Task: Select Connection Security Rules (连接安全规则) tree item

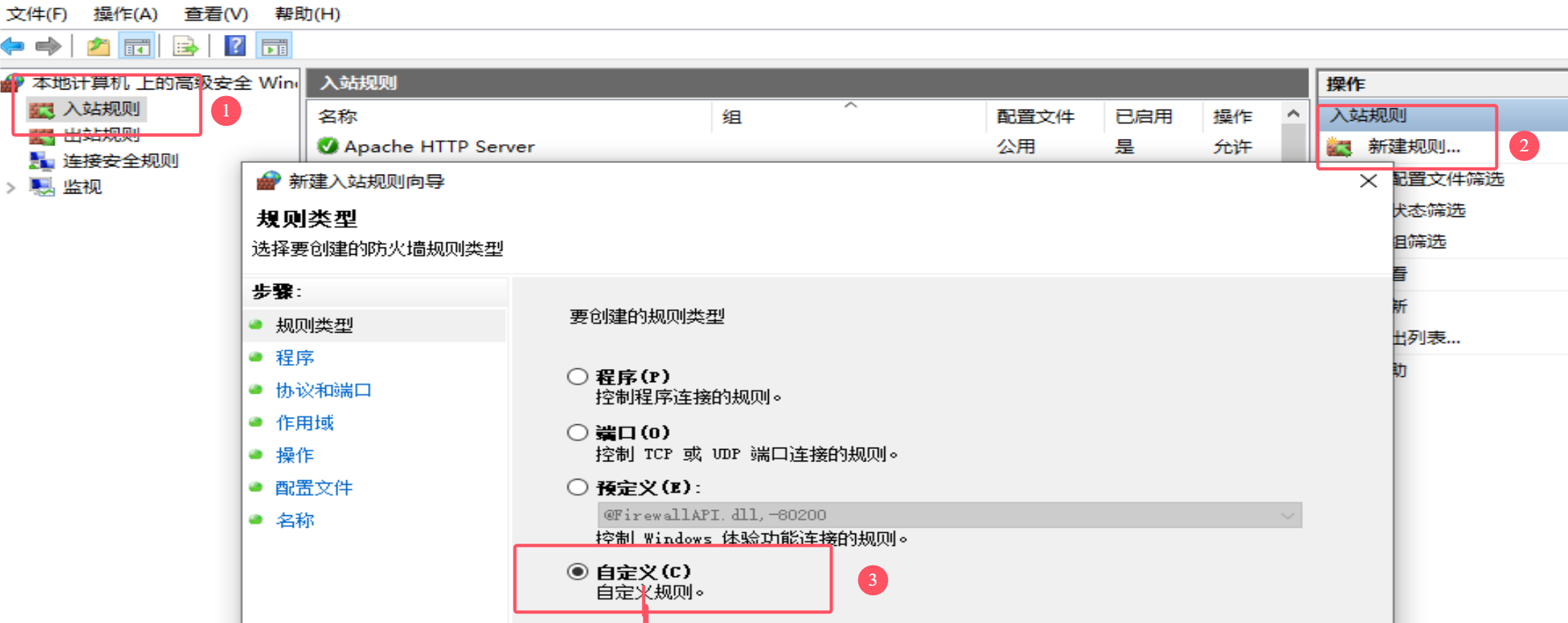Action: pyautogui.click(x=121, y=161)
